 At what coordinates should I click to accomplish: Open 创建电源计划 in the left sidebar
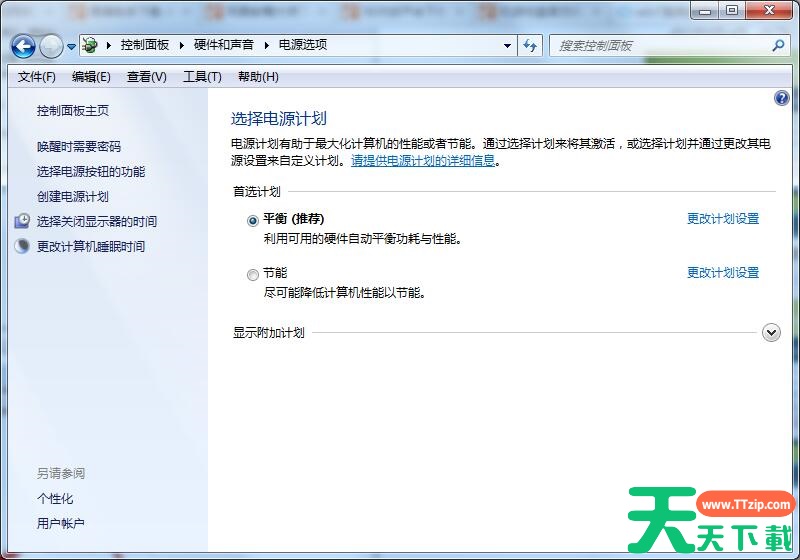click(x=73, y=197)
